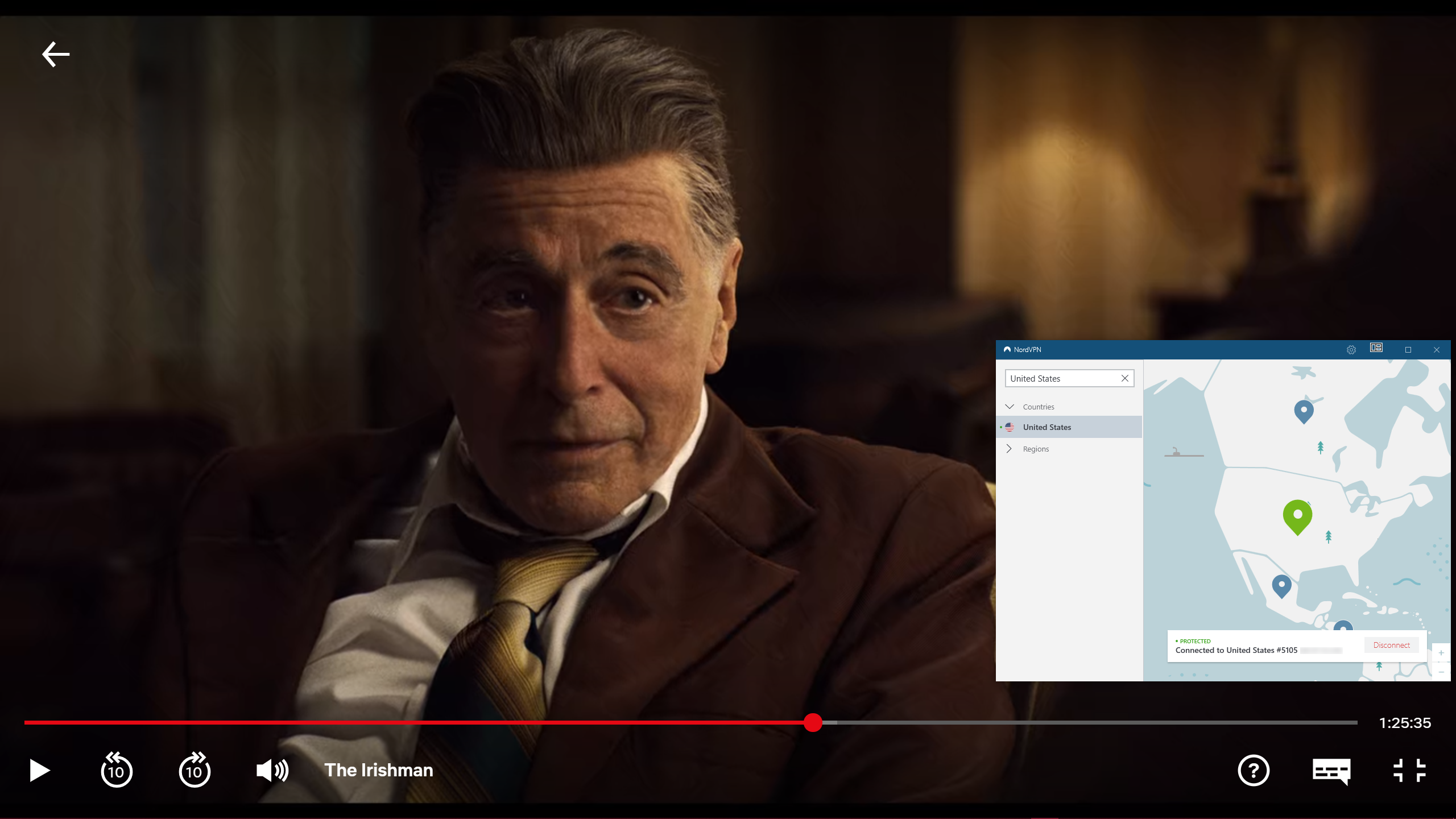The image size is (1456, 819).
Task: Click The Irishman title text
Action: (379, 770)
